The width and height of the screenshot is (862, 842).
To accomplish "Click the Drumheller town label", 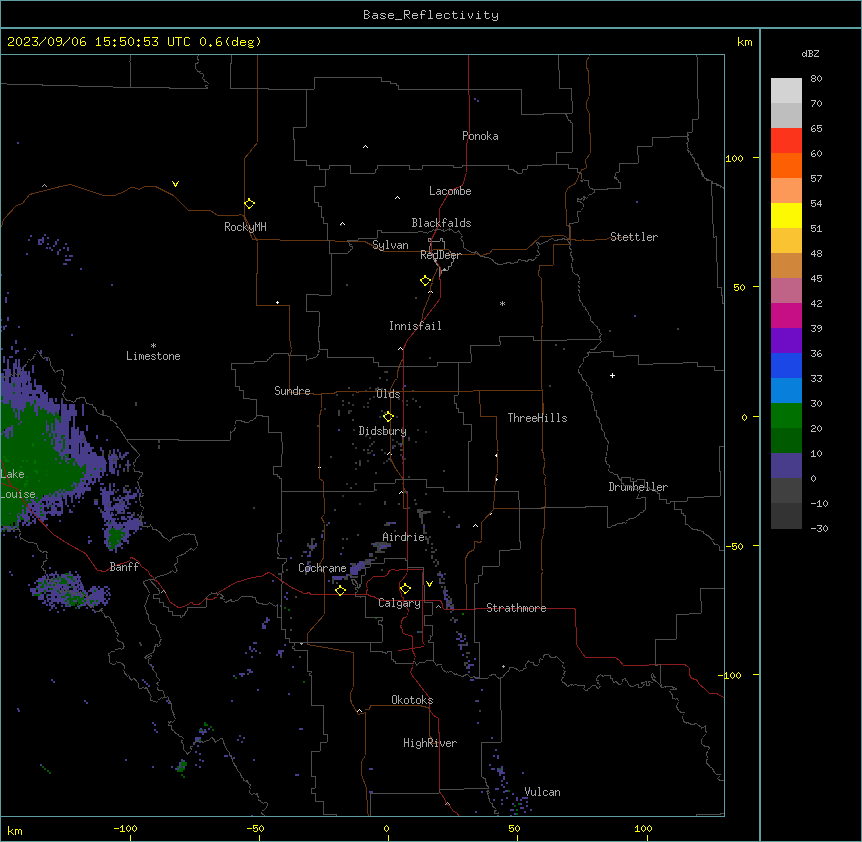I will coord(638,487).
